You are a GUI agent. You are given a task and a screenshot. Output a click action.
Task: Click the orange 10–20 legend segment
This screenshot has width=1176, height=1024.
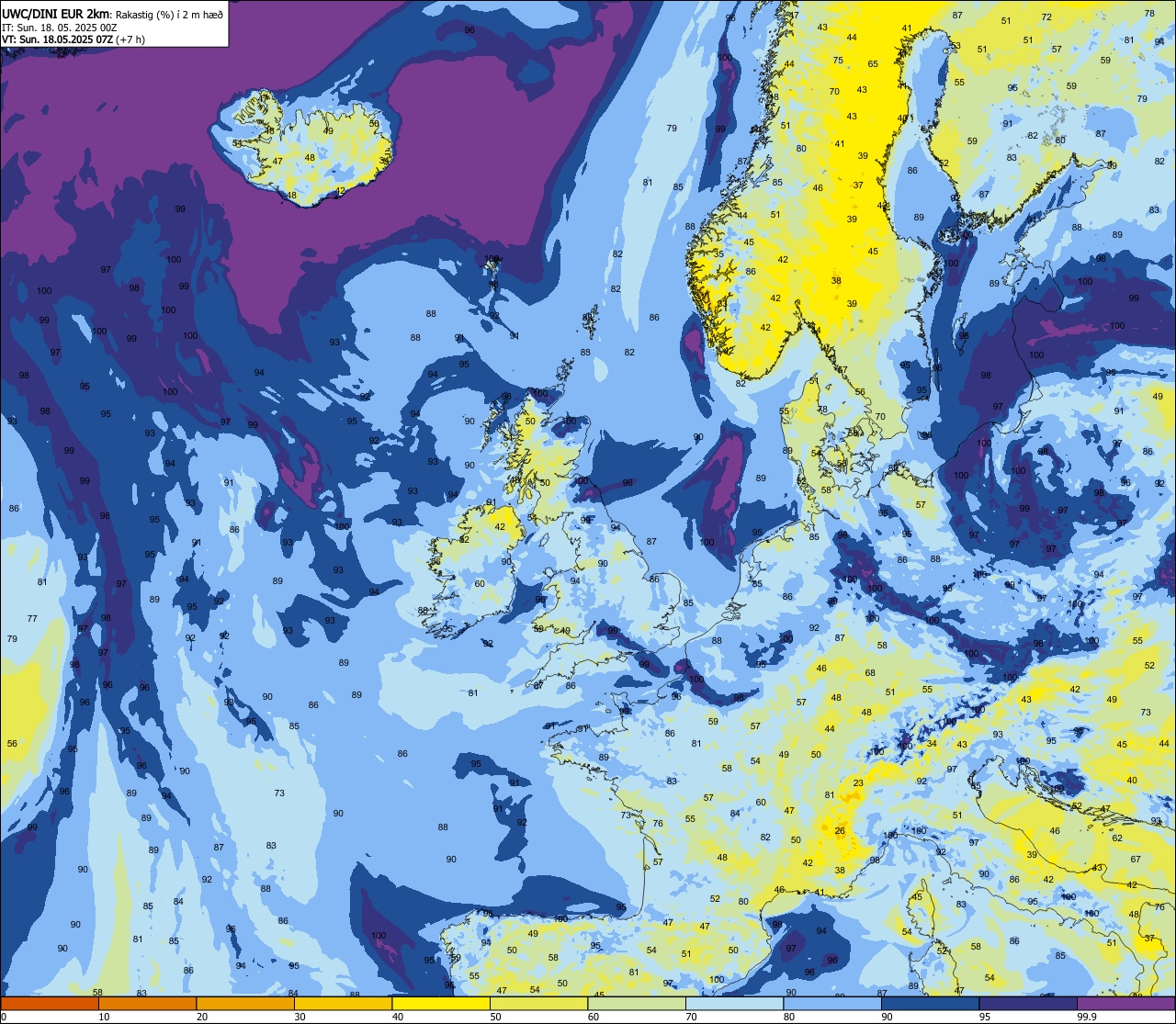[x=147, y=1003]
